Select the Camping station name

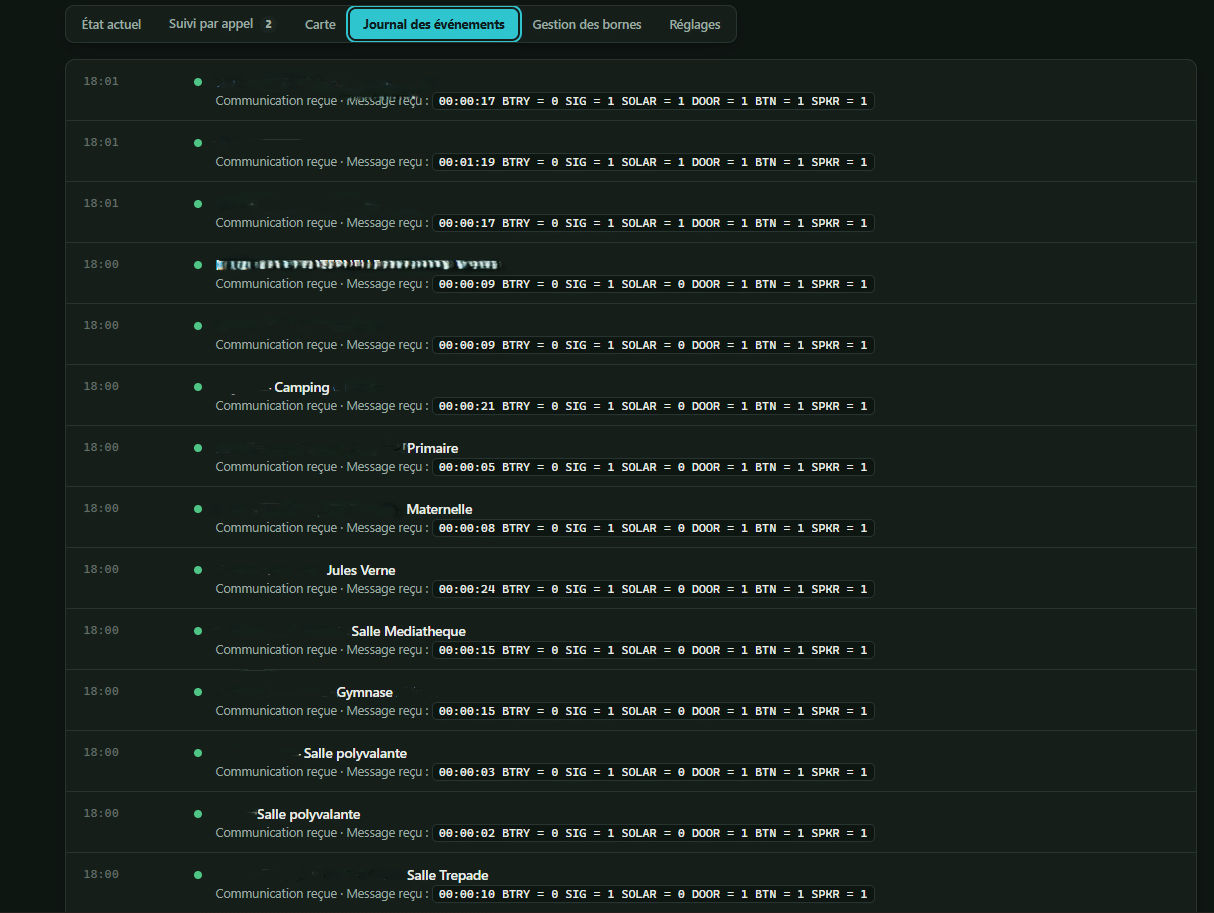pos(302,388)
